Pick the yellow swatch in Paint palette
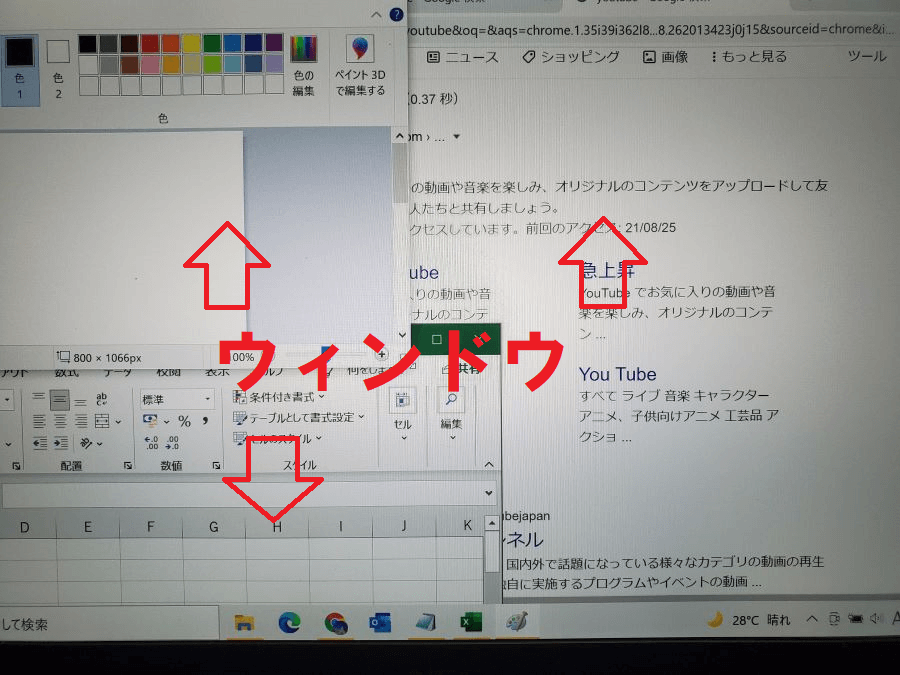Screen dimensions: 900x675 (191, 43)
